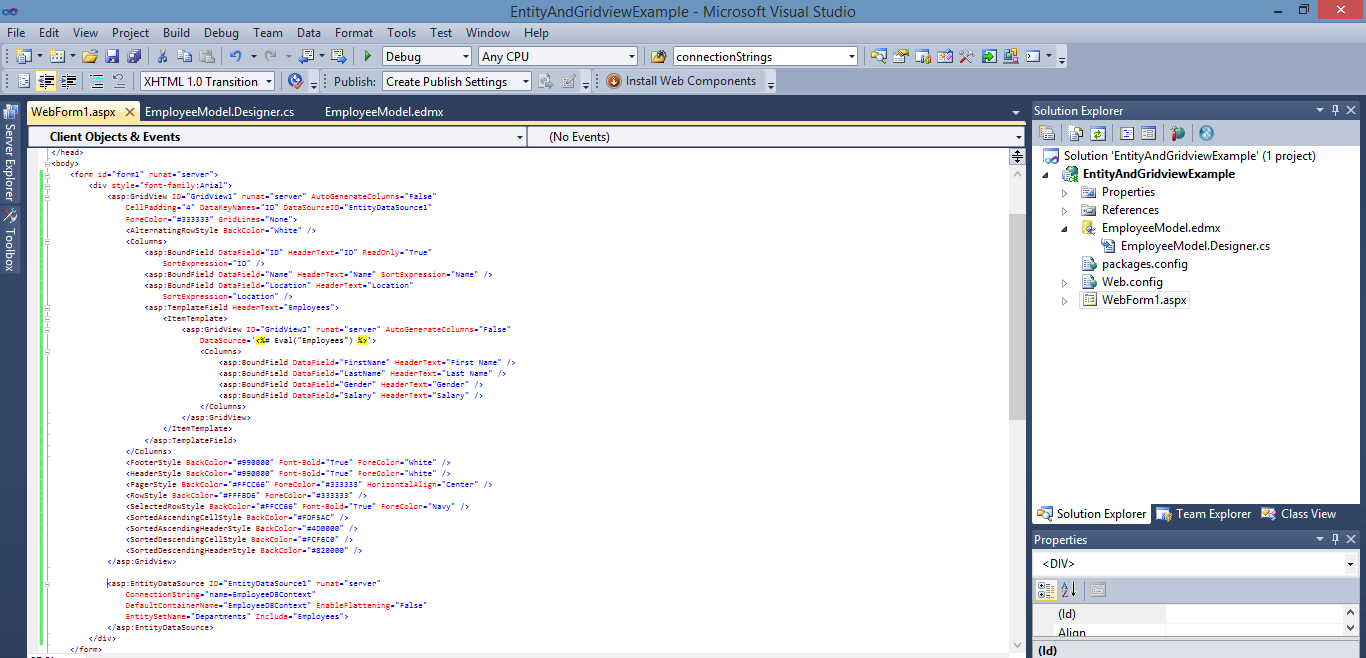Start debugging with the green play icon

368,56
